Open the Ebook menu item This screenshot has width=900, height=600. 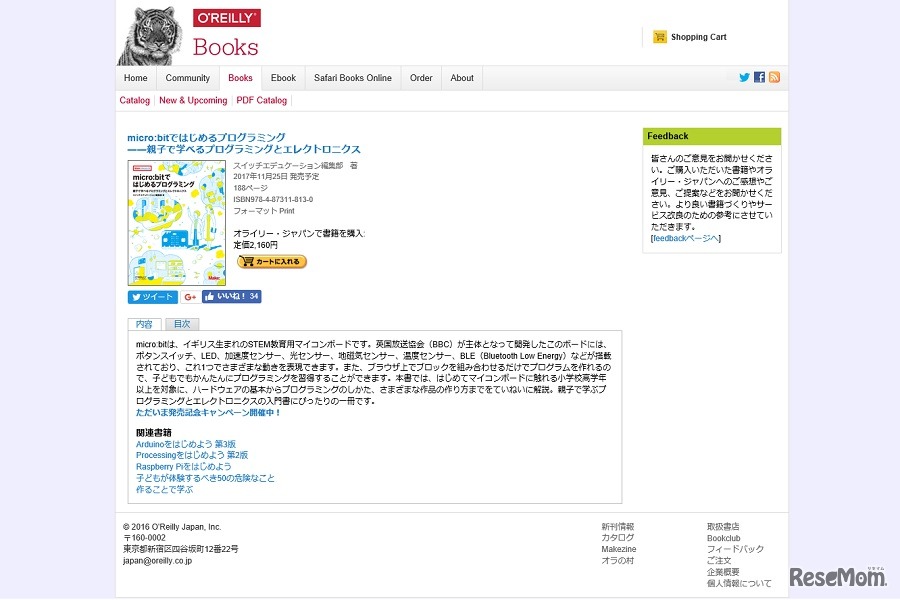click(284, 78)
